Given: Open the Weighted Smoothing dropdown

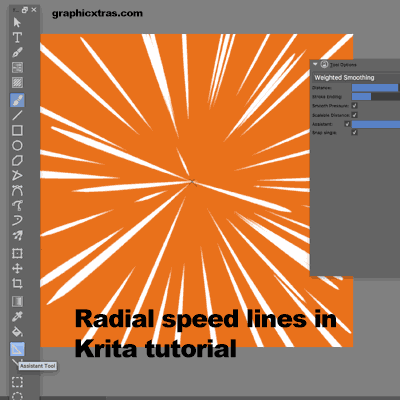Looking at the screenshot, I should (x=356, y=78).
